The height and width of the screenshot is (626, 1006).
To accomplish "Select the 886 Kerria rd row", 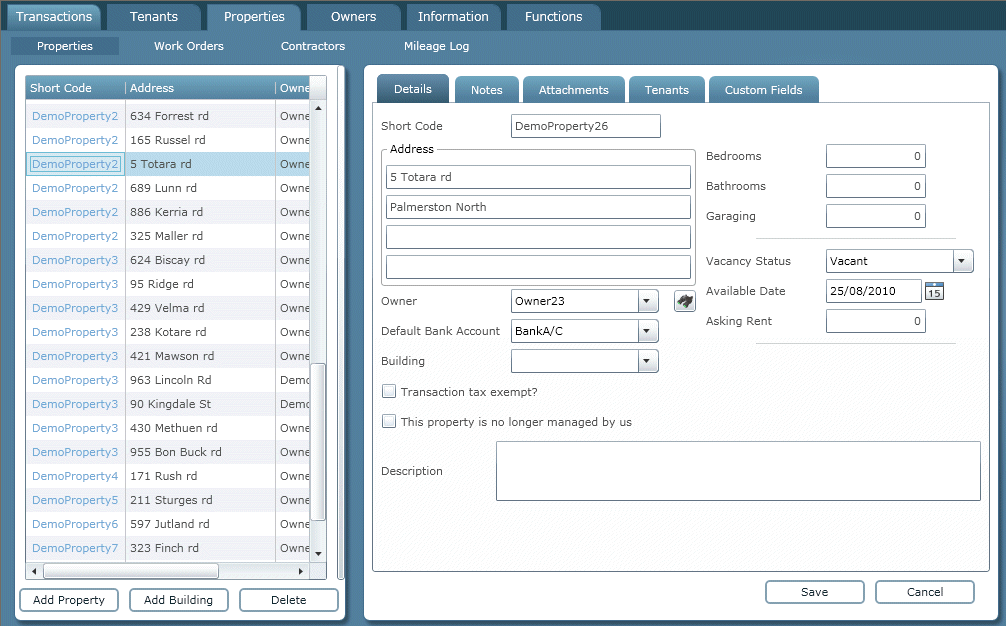I will (x=168, y=212).
